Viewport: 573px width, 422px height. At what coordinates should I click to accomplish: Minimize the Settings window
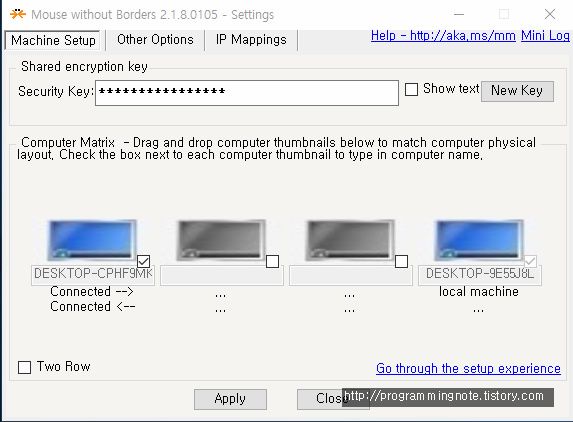(459, 15)
